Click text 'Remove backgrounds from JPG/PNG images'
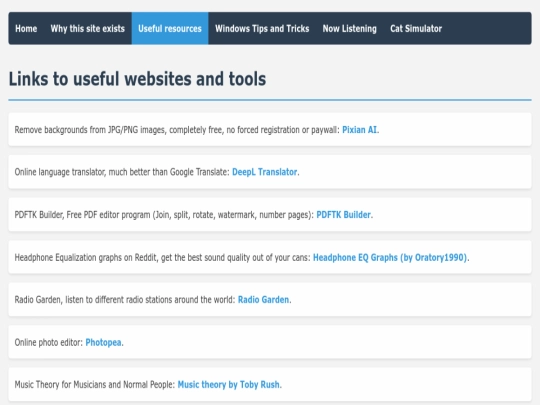The height and width of the screenshot is (405, 540). click(x=90, y=130)
